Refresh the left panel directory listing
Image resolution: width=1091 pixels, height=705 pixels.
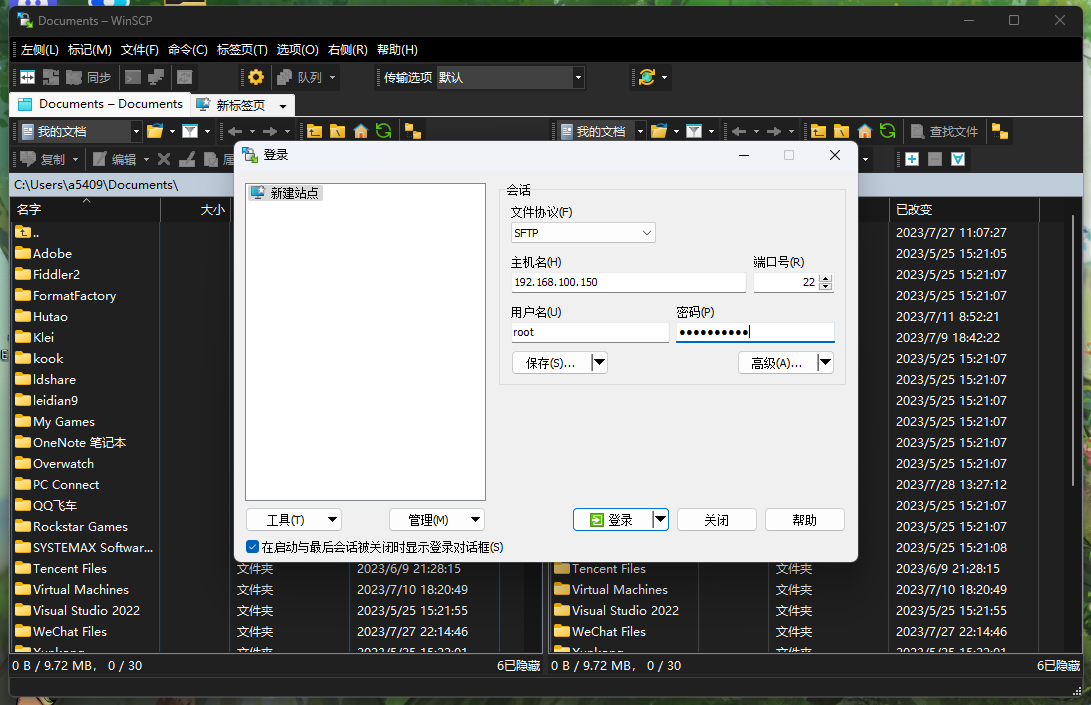(383, 131)
